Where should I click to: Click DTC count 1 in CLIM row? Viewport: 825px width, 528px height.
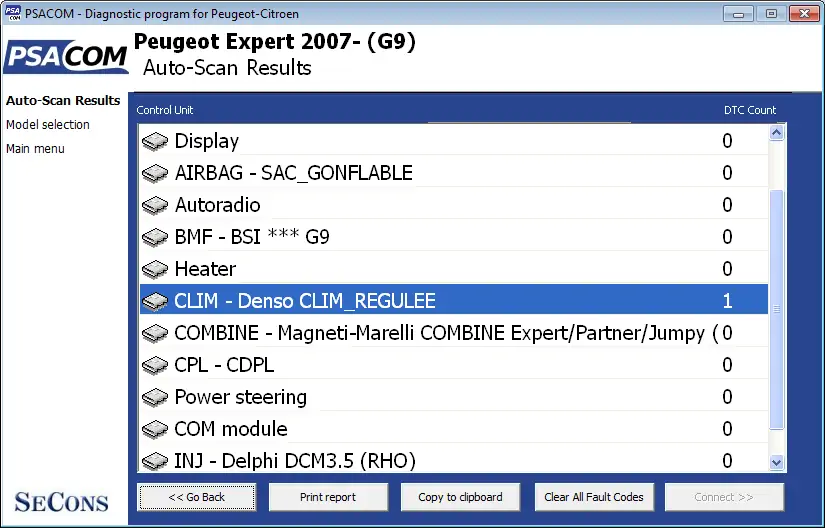tap(727, 301)
